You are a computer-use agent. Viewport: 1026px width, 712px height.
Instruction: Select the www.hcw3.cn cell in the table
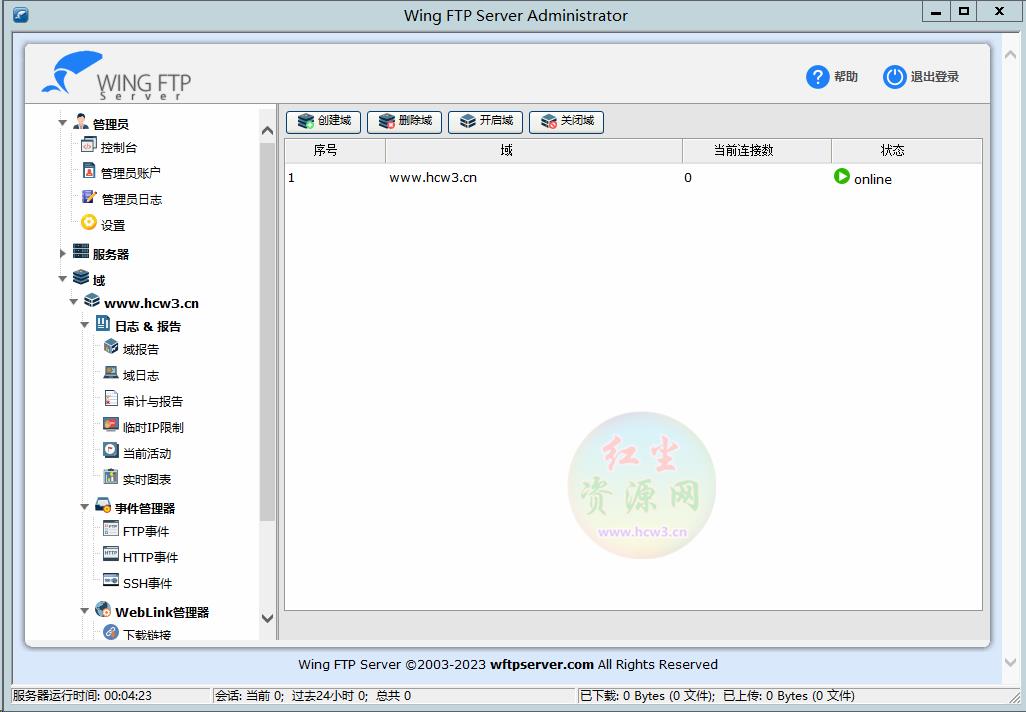click(x=433, y=177)
